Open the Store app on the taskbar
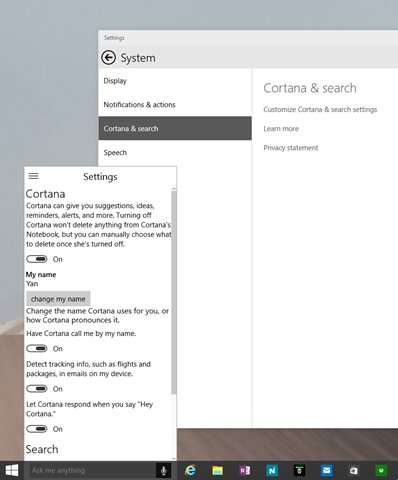 click(x=354, y=471)
